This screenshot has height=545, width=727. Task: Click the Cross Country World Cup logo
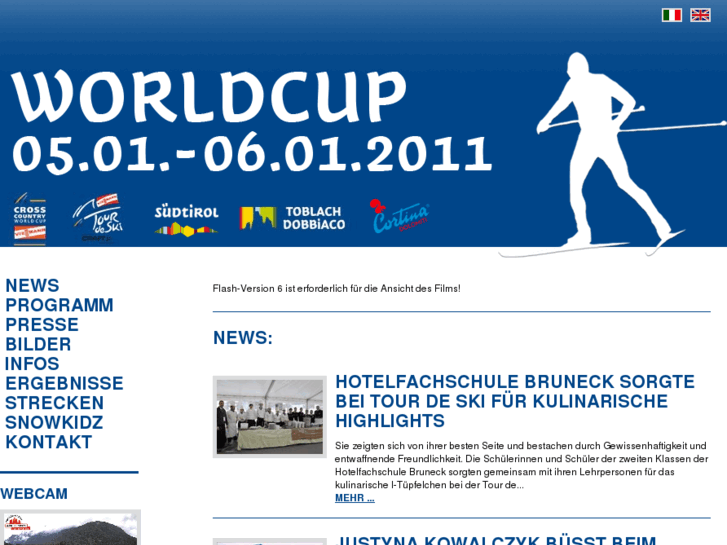[x=30, y=218]
